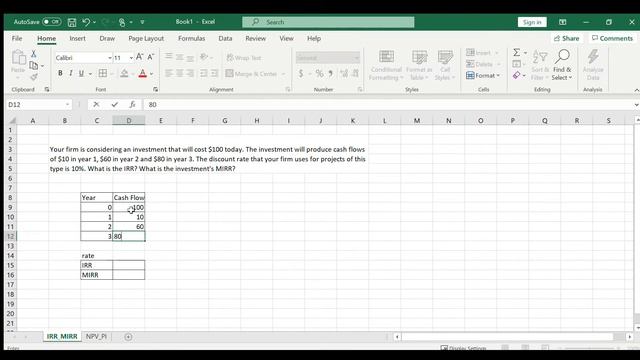Viewport: 640px width, 360px height.
Task: Open the Font Color dropdown arrow
Action: tap(151, 74)
